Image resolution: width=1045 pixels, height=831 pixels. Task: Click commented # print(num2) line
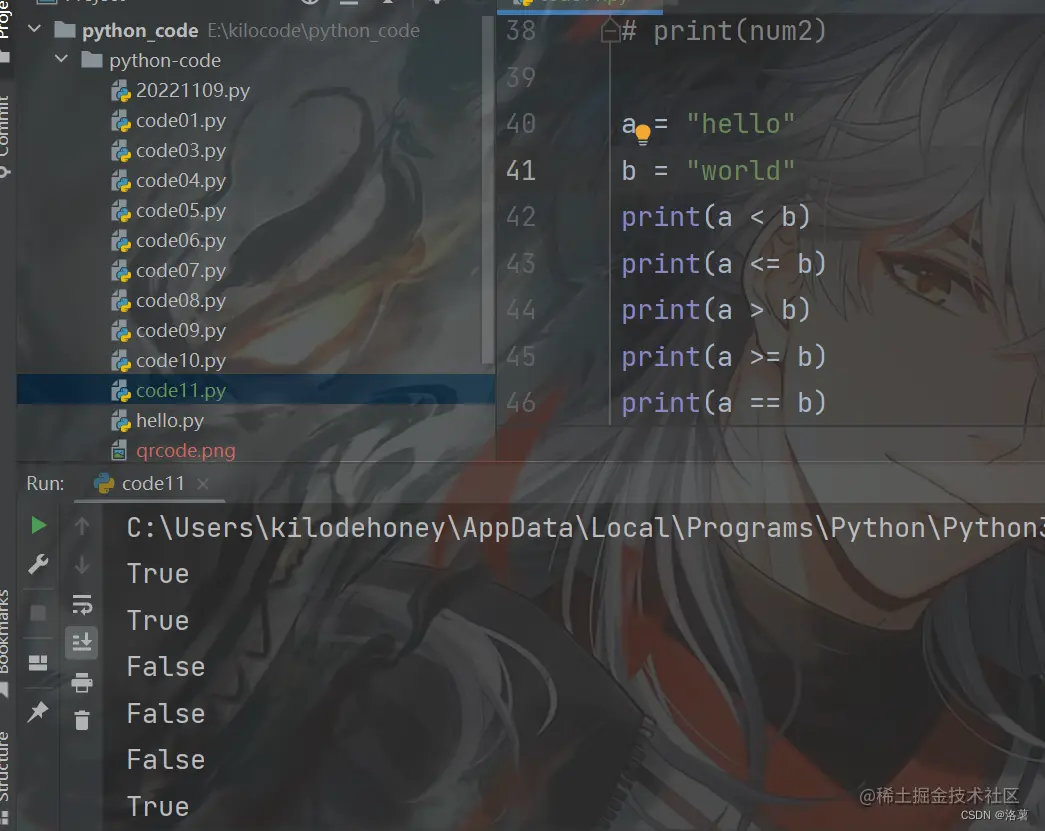724,31
